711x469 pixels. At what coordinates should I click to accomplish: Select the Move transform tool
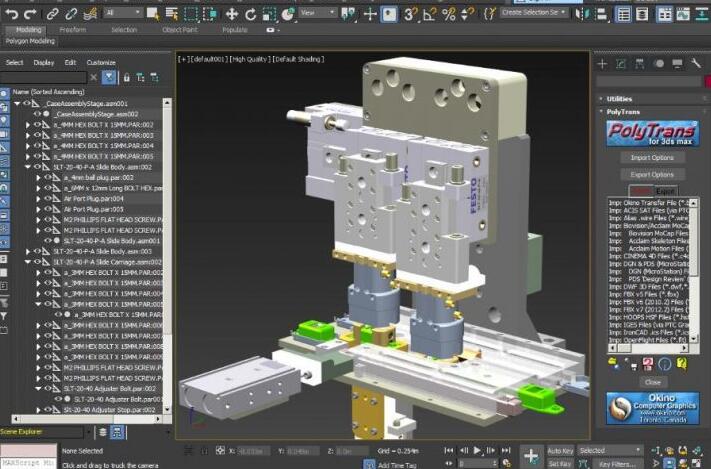pyautogui.click(x=231, y=14)
